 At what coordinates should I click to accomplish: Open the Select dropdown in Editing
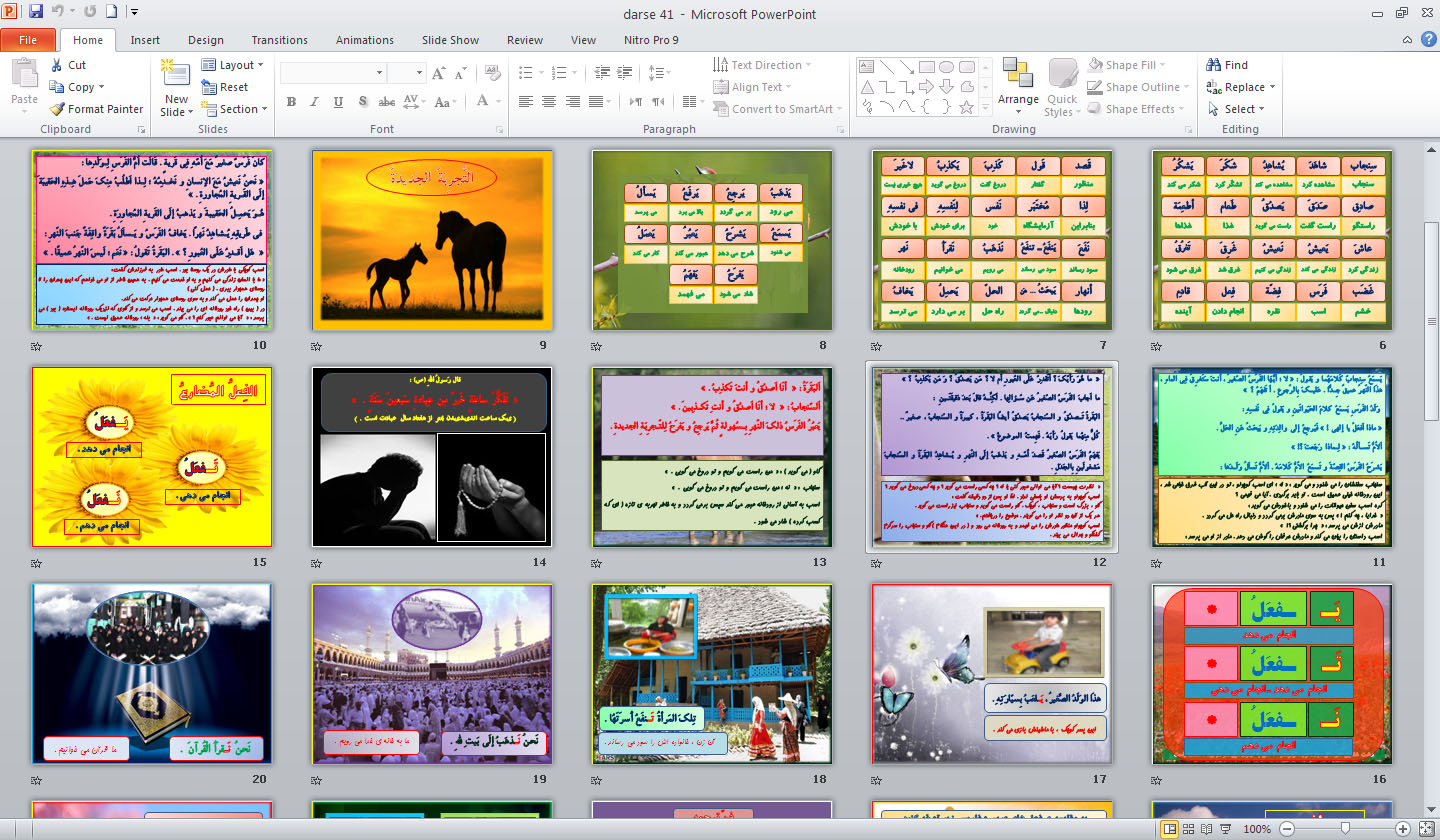pyautogui.click(x=1236, y=109)
